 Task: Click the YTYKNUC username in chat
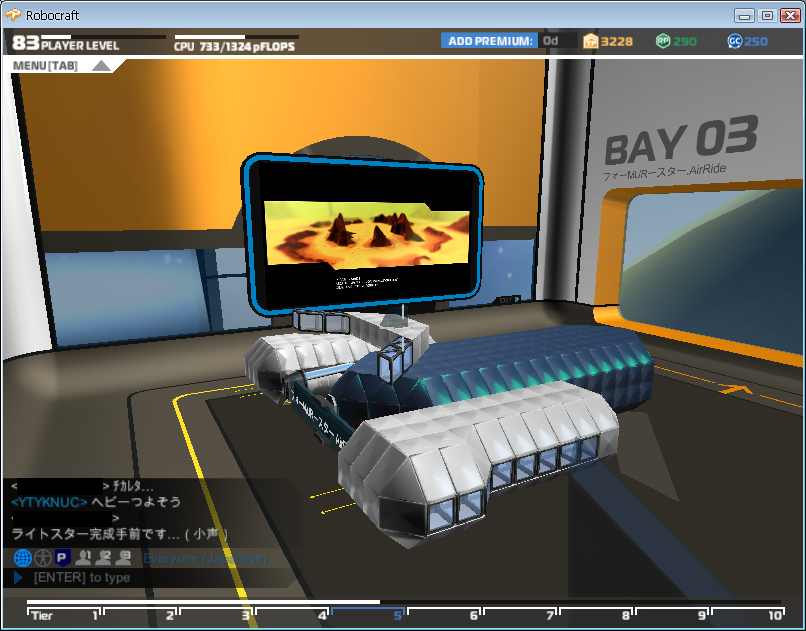point(49,502)
